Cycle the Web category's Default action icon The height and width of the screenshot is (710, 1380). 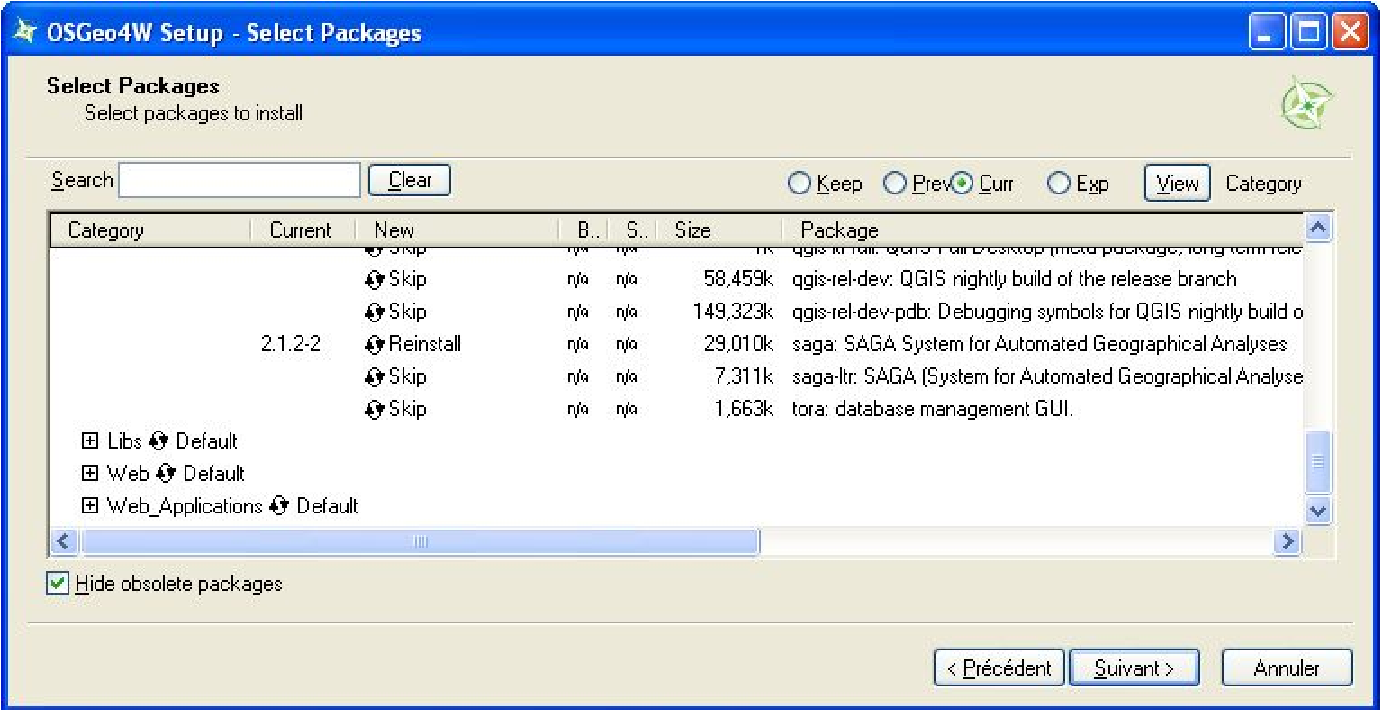pos(166,473)
